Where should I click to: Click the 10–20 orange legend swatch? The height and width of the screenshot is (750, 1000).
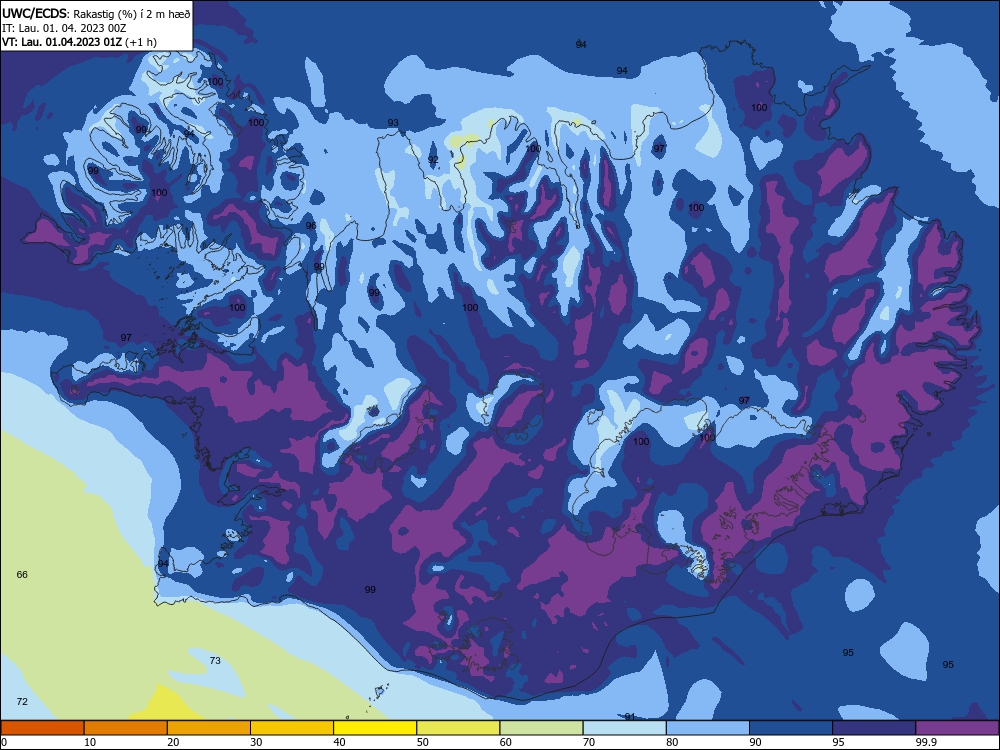click(x=126, y=728)
